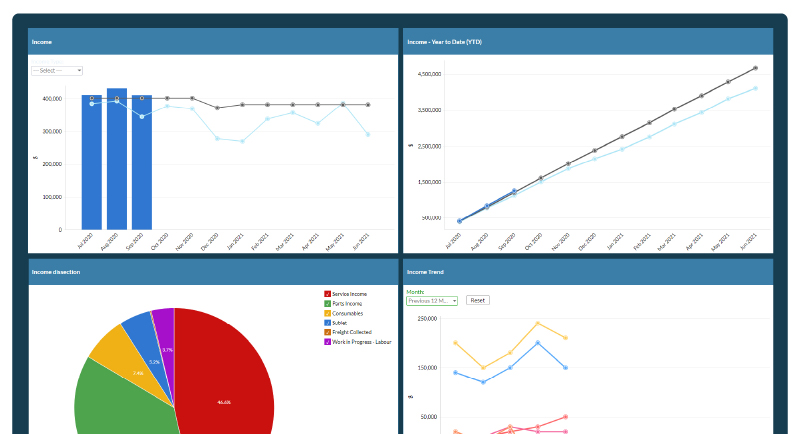The width and height of the screenshot is (800, 434).
Task: Click the blue line peak in Income Trend
Action: click(538, 343)
